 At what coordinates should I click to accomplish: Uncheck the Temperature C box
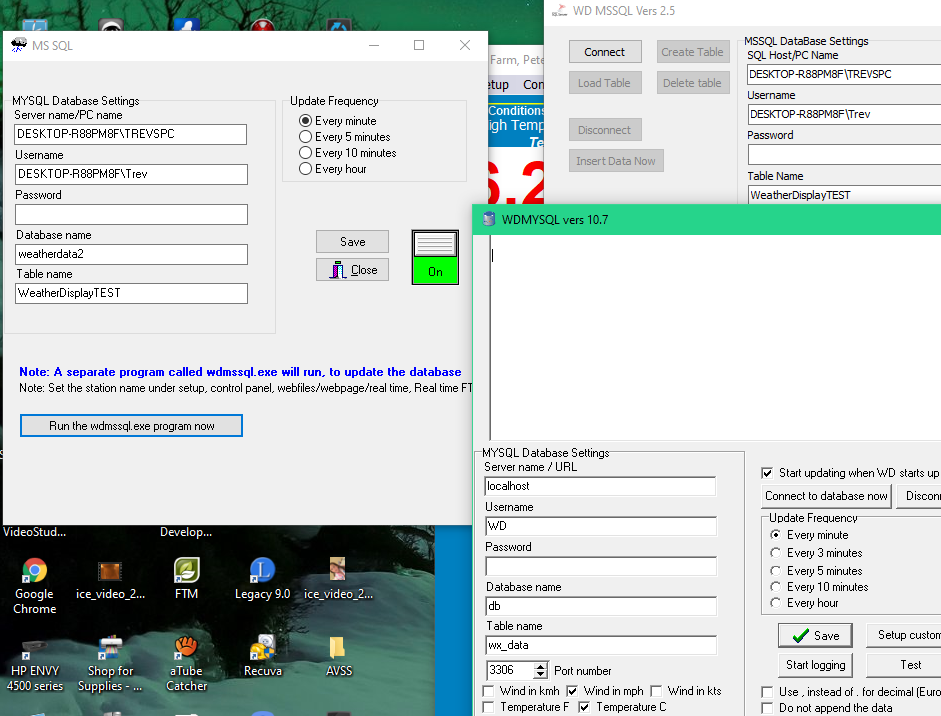pos(584,707)
